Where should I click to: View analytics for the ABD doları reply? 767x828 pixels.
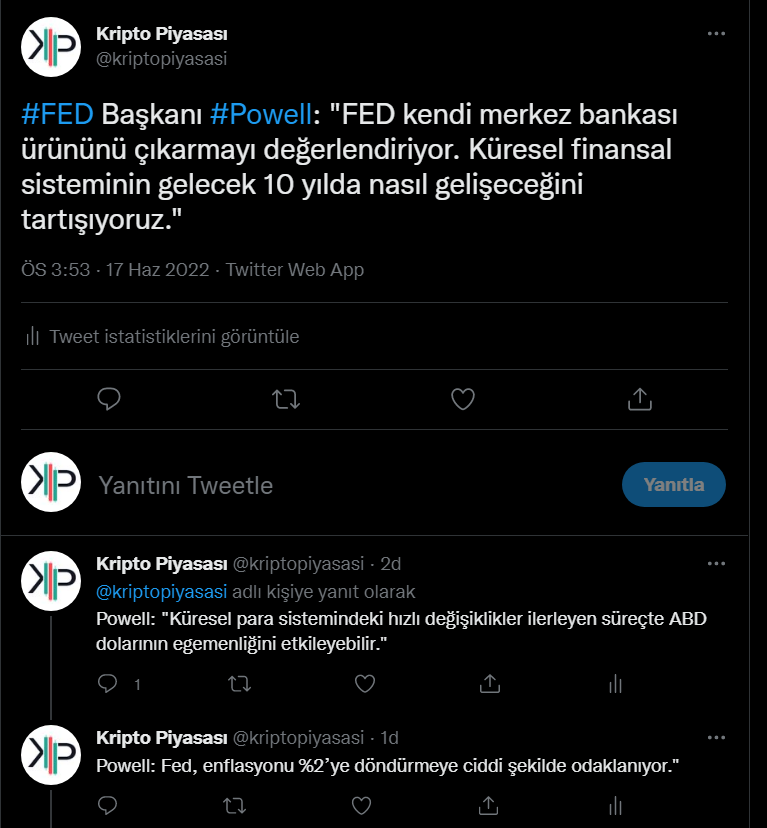point(616,684)
